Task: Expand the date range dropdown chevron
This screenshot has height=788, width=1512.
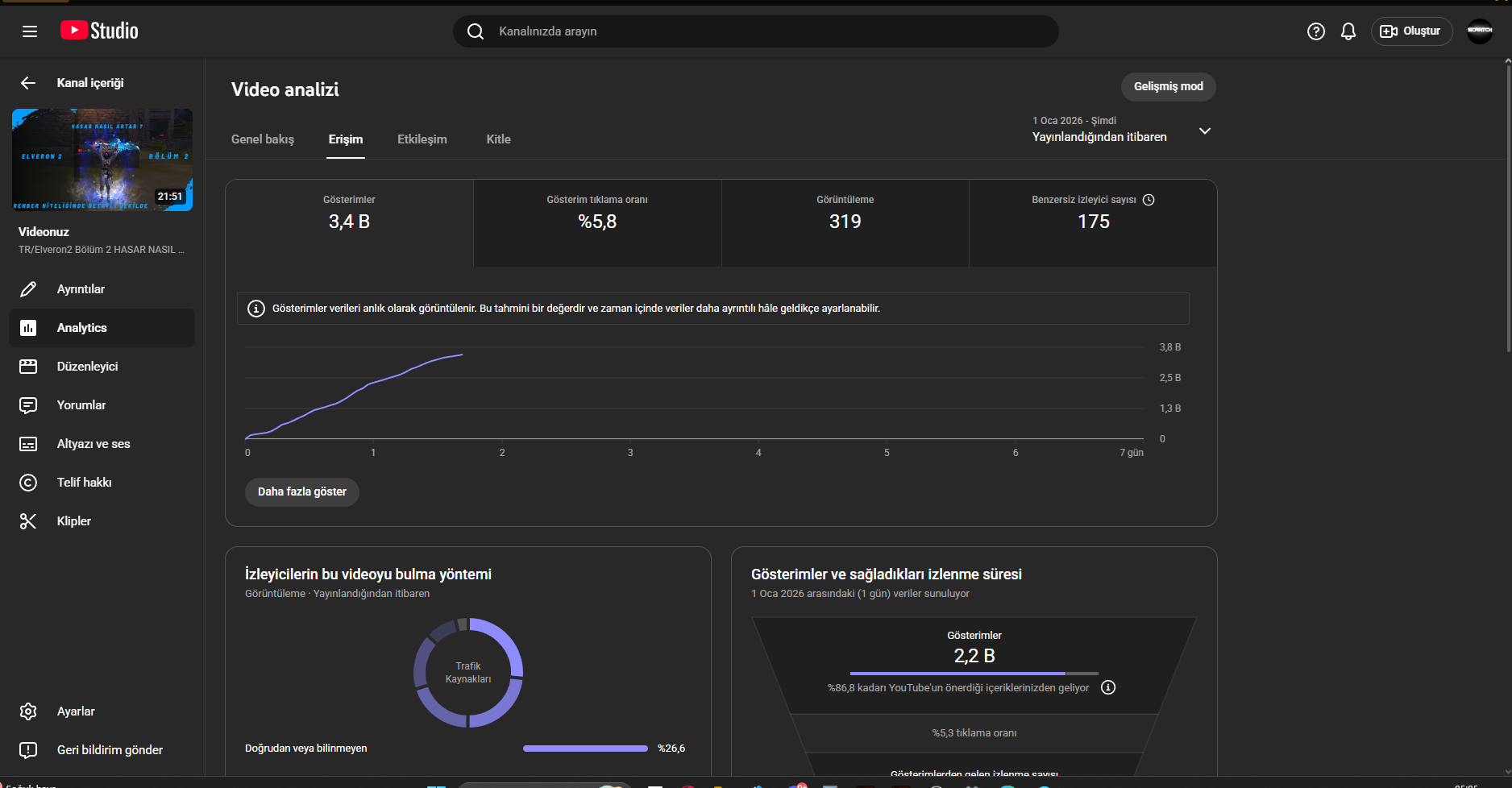Action: [x=1205, y=131]
